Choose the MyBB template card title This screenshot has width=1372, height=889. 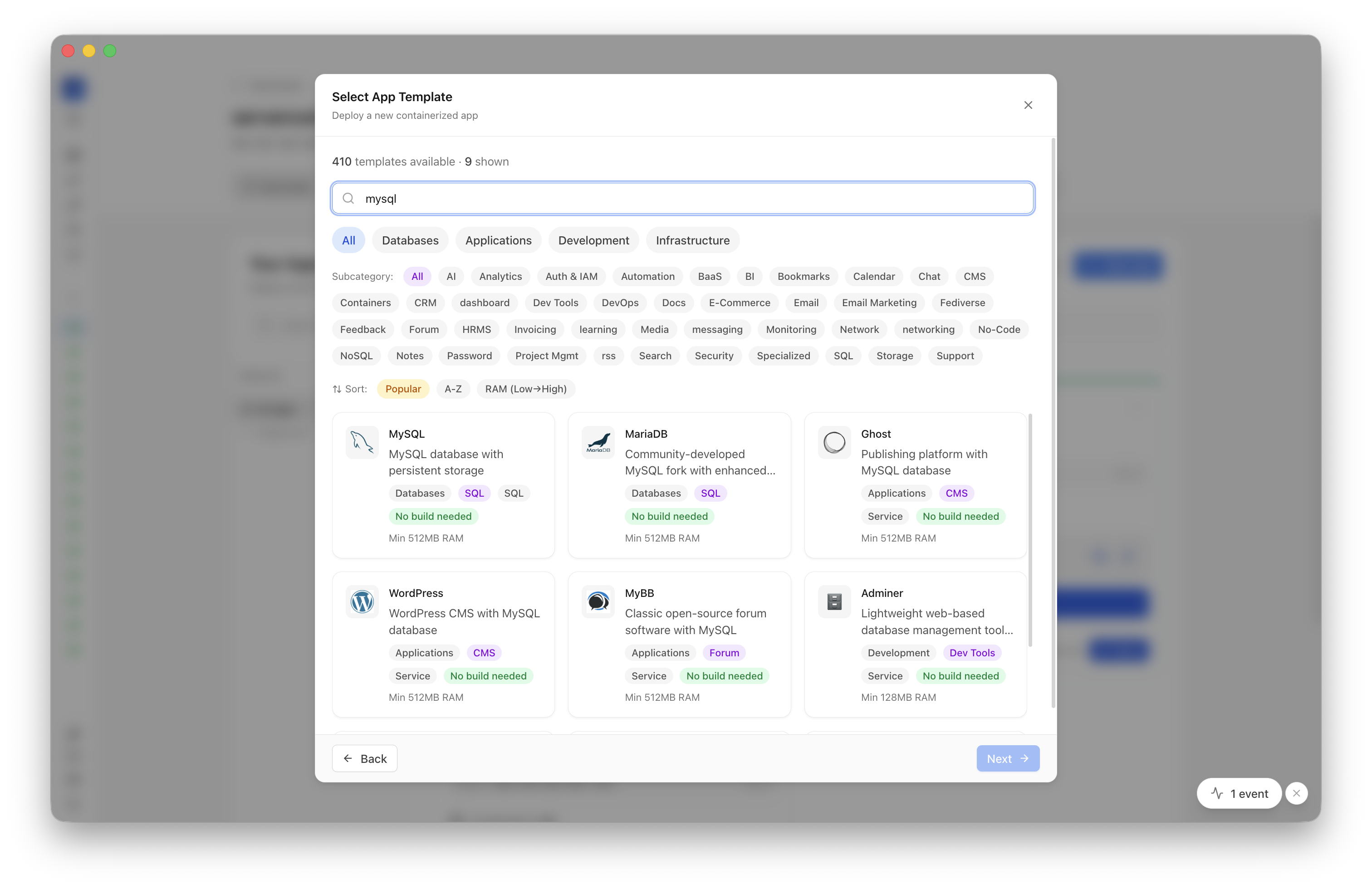click(639, 593)
